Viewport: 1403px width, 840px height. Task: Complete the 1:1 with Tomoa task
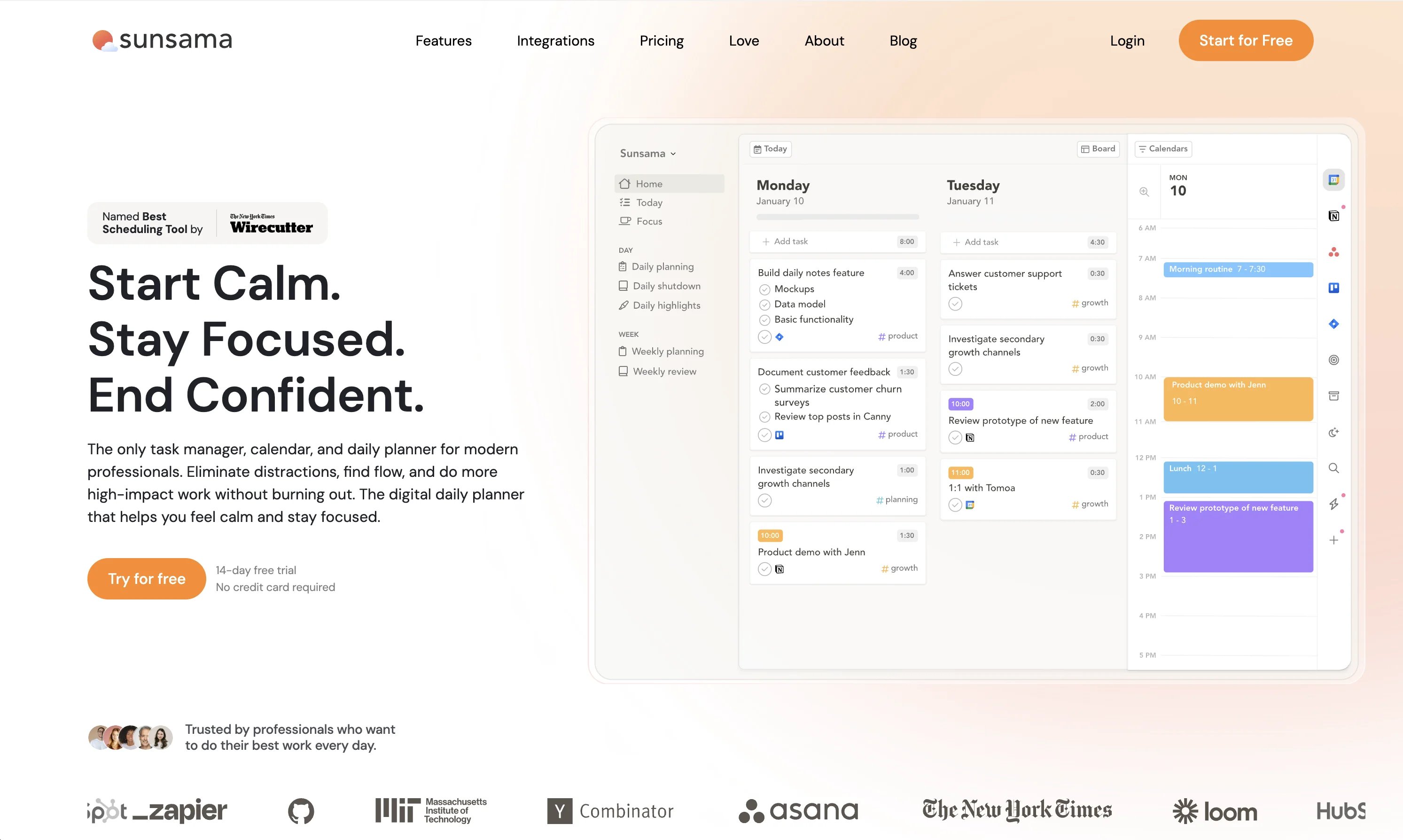point(955,505)
